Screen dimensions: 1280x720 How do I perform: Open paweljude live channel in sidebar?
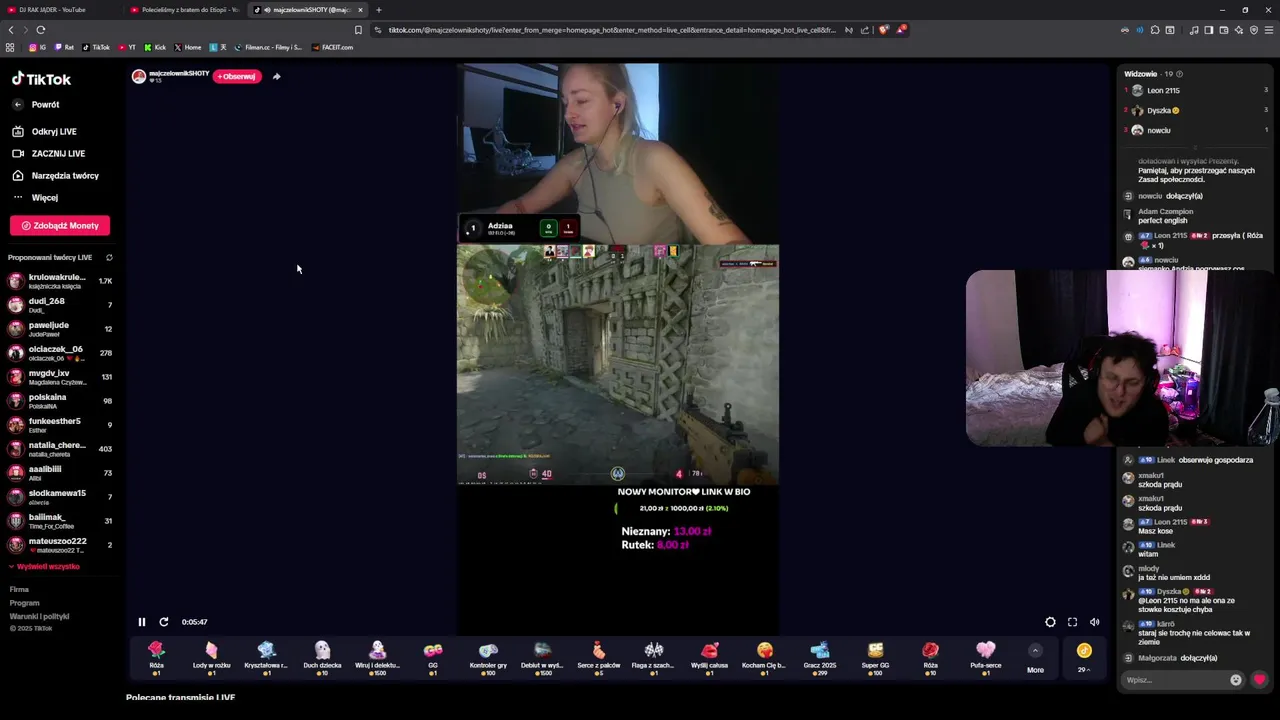[x=60, y=329]
